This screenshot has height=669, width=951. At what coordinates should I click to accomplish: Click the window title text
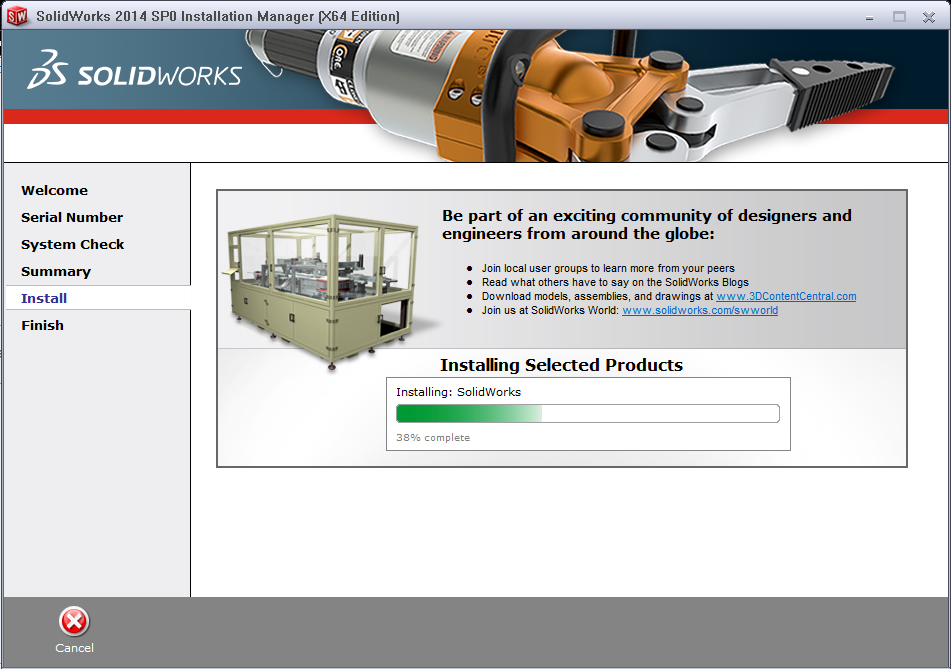coord(218,16)
